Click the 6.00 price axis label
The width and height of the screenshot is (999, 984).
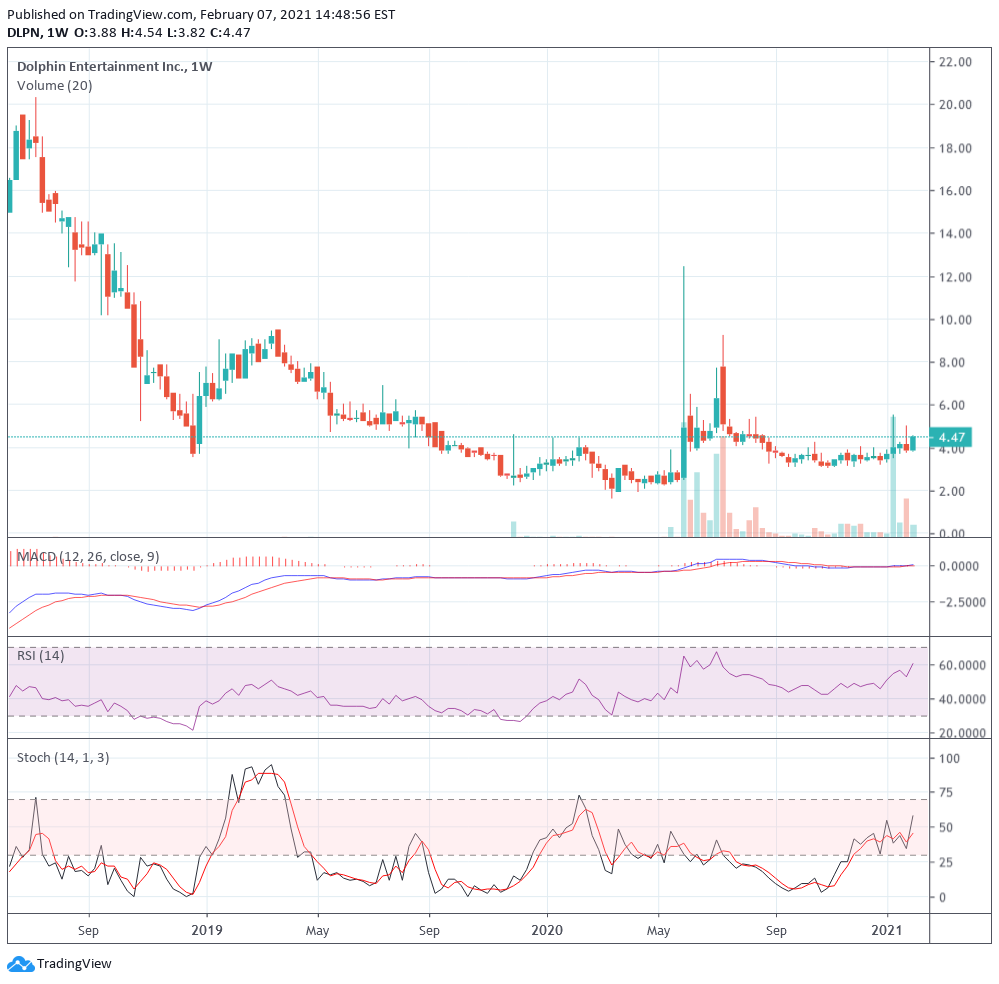coord(952,405)
